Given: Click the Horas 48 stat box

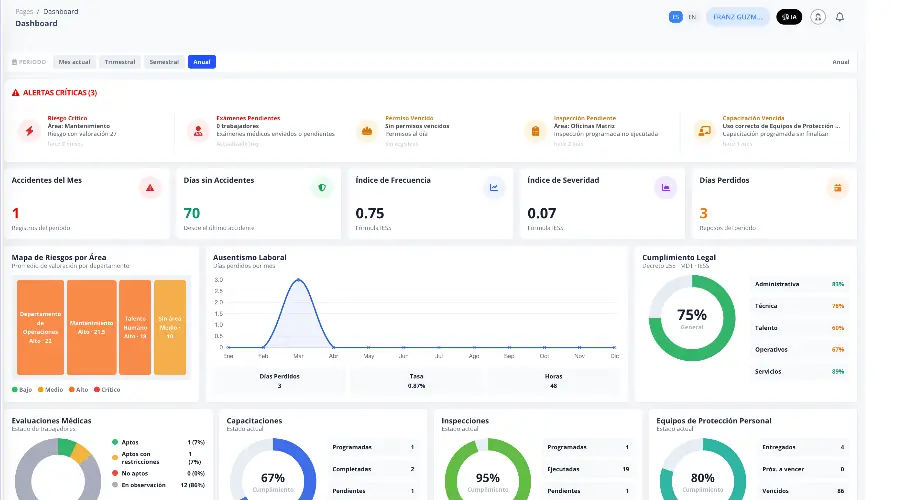Looking at the screenshot, I should coord(553,381).
